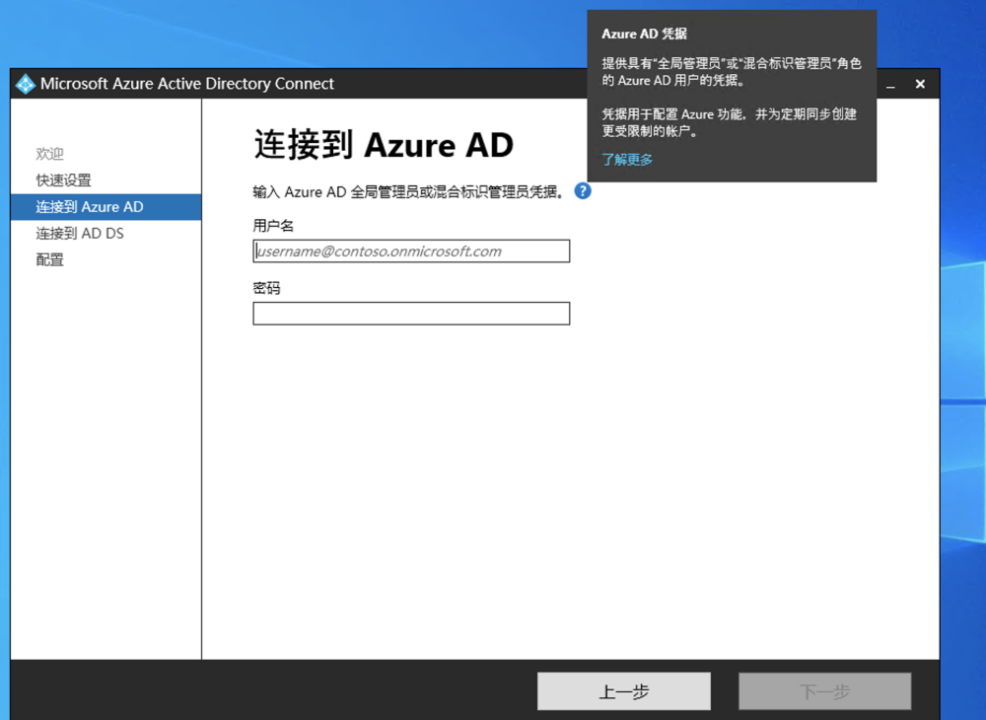Click the 连接到 Azure AD page heading
Screen dimensions: 986x720
(x=384, y=145)
